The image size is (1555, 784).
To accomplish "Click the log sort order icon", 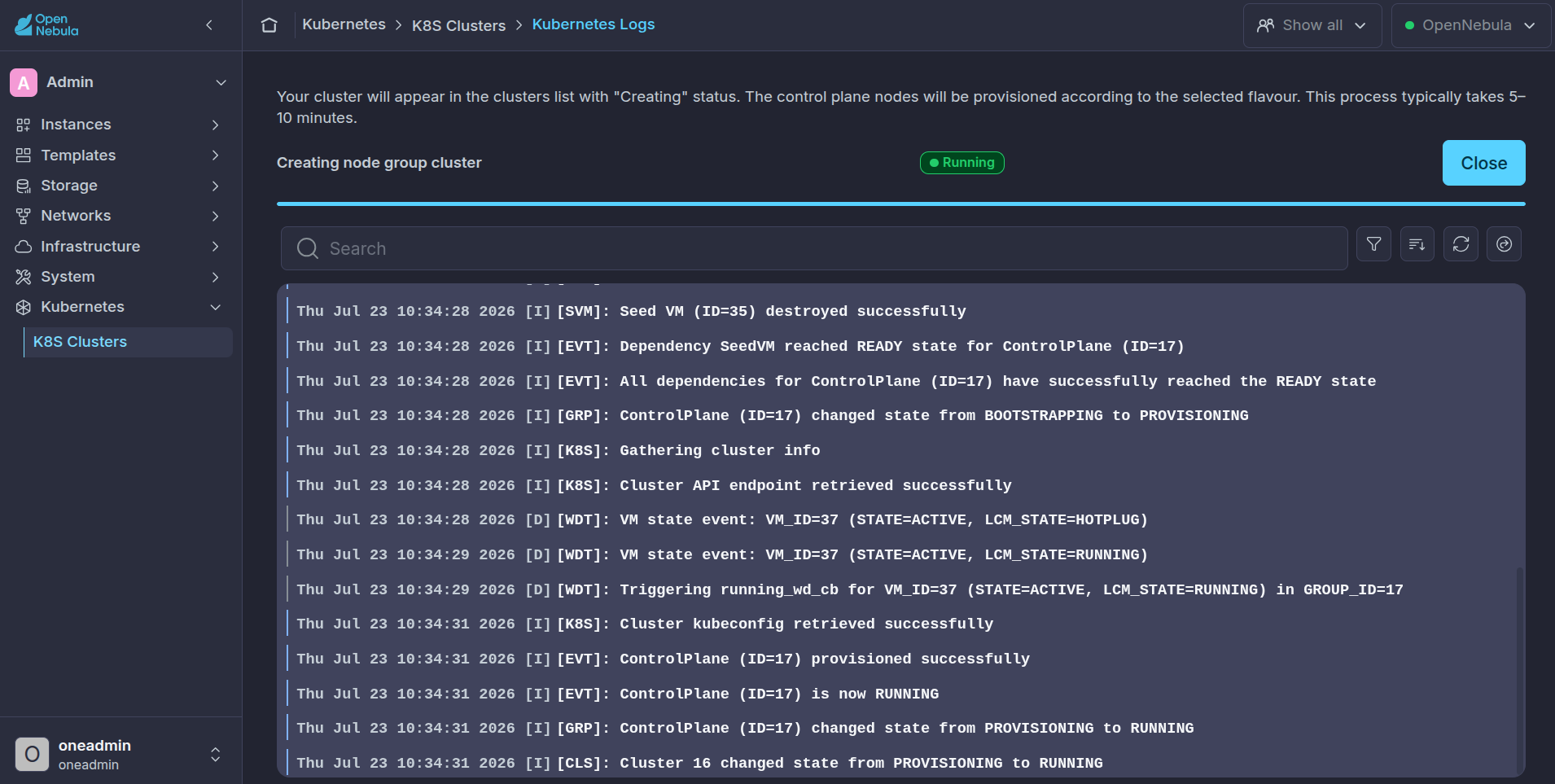I will tap(1417, 244).
